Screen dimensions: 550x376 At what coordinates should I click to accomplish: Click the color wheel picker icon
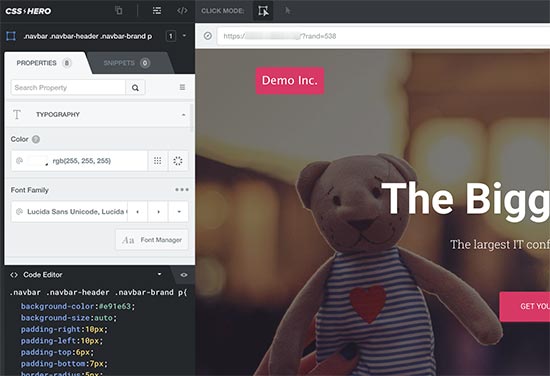click(x=178, y=161)
